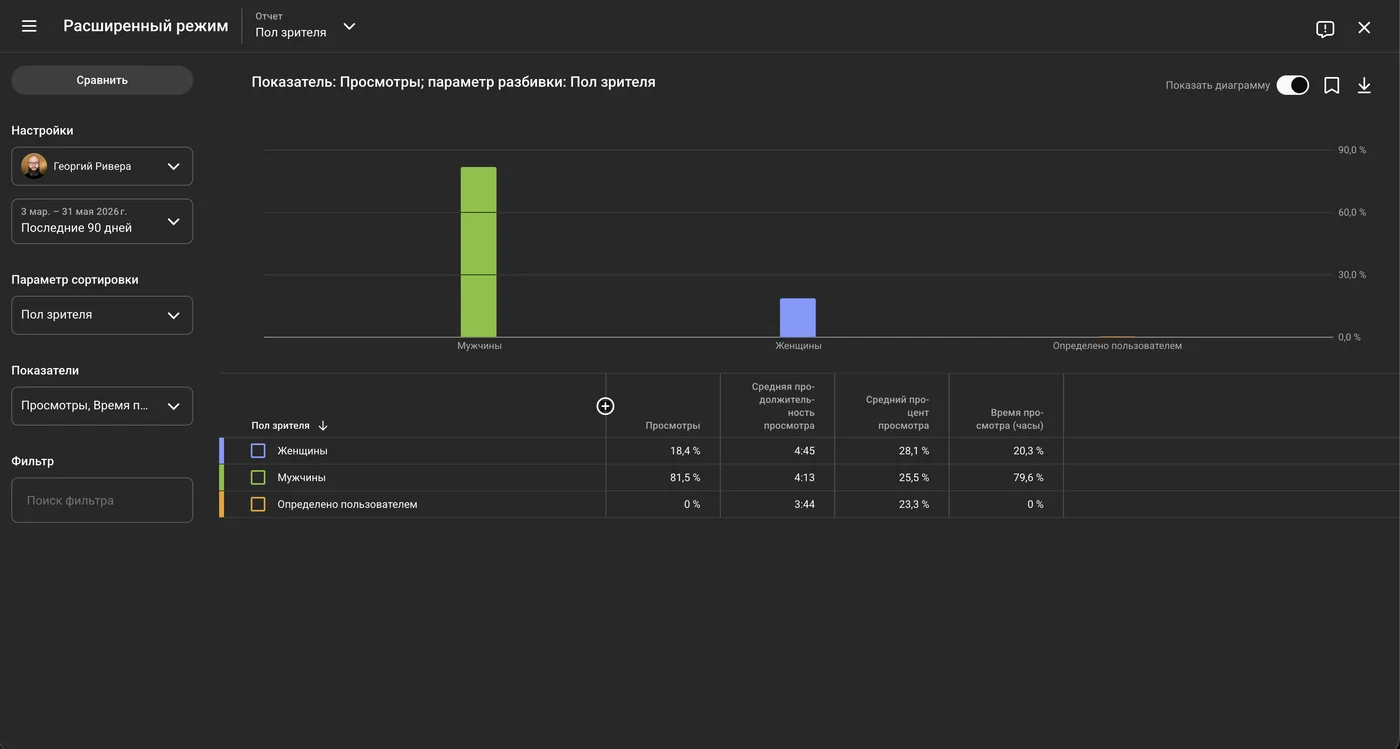This screenshot has width=1400, height=749.
Task: Click Георгий Ривера channel avatar
Action: (x=34, y=166)
